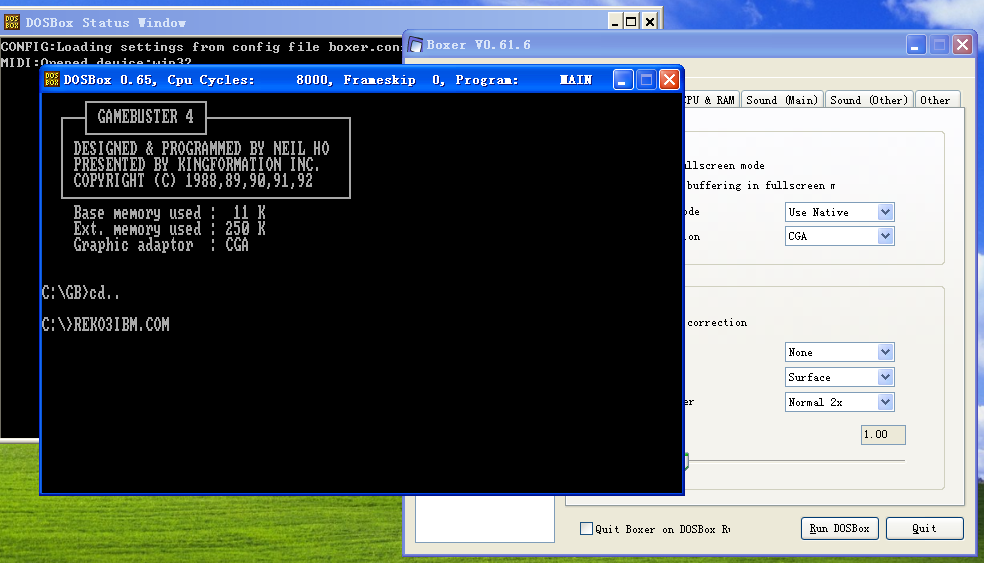
Task: Close the Boxer V0.61.6 window
Action: pyautogui.click(x=962, y=45)
